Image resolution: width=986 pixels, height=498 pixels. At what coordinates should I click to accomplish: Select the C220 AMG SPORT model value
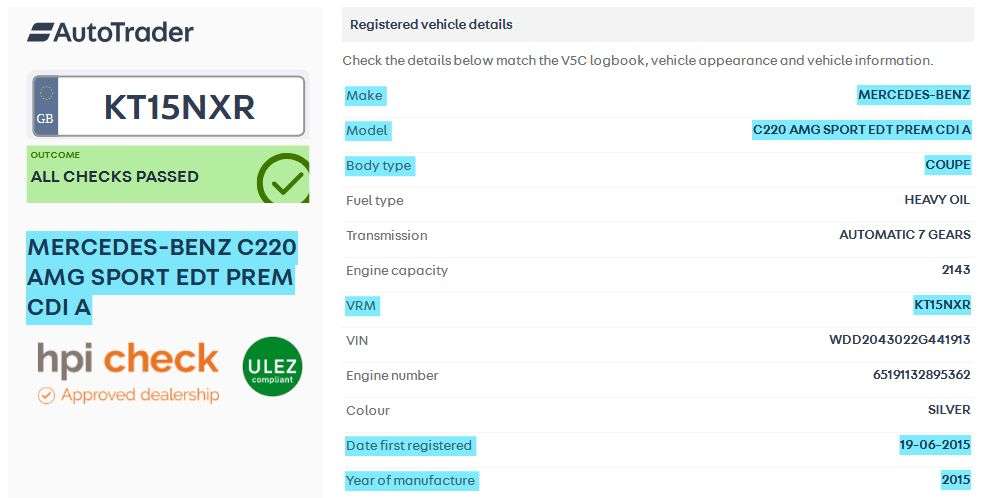[861, 130]
